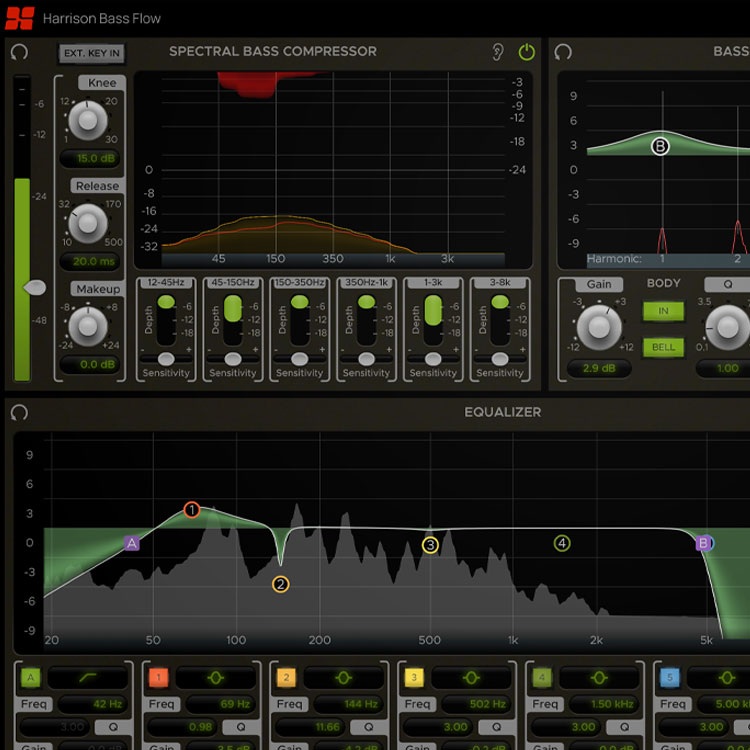The width and height of the screenshot is (750, 750).
Task: Select the 0.0 dB makeup value field
Action: tap(90, 364)
